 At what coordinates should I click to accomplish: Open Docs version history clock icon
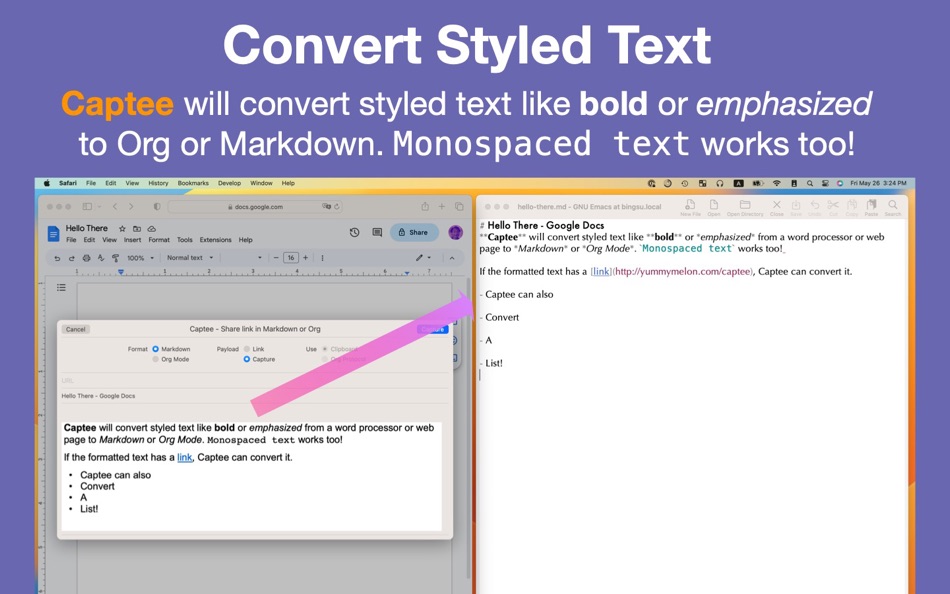click(x=354, y=232)
